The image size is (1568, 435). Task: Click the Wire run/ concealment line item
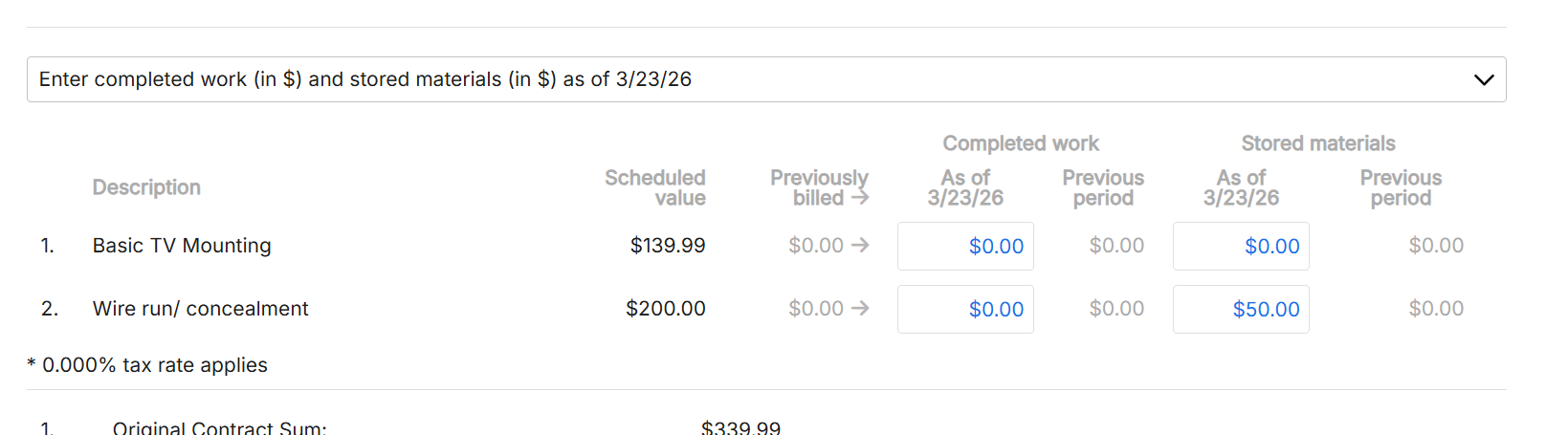[200, 309]
